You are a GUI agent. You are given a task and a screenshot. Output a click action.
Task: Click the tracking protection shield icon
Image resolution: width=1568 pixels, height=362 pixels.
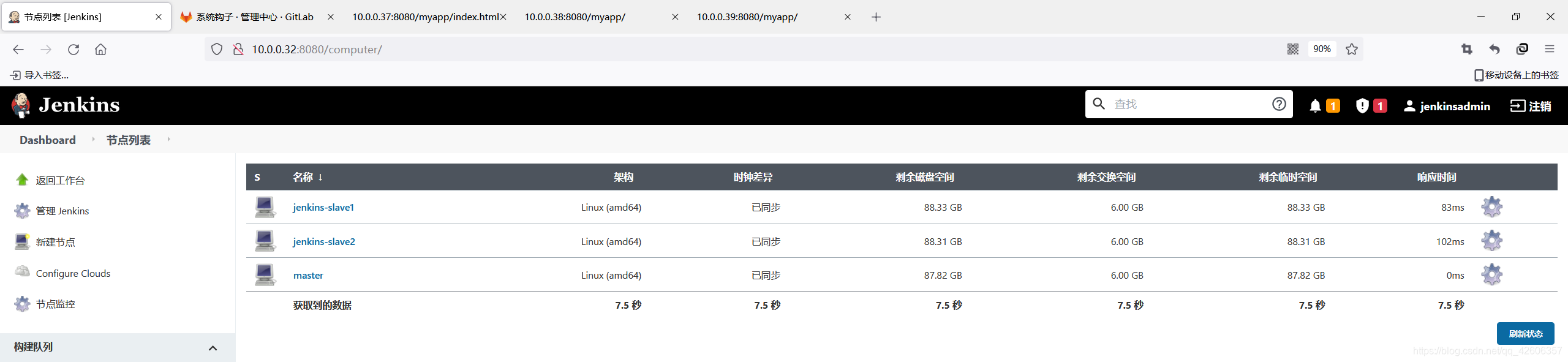(217, 49)
